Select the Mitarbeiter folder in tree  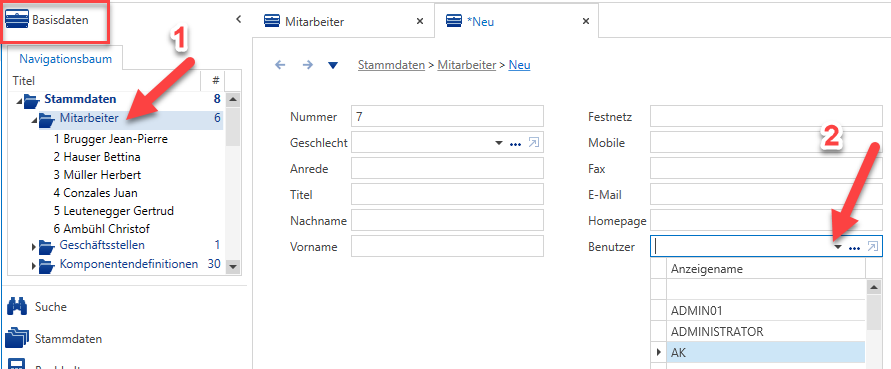click(89, 118)
